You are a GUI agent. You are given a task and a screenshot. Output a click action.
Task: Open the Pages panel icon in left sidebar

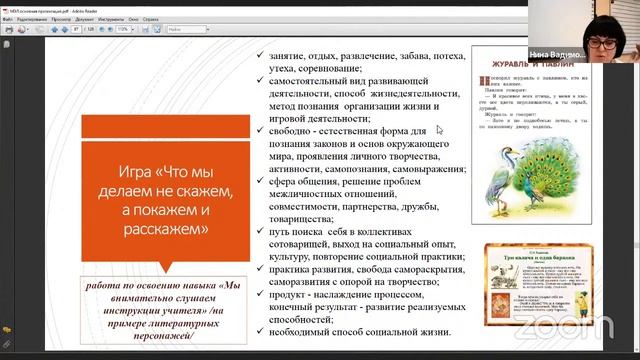(x=7, y=44)
